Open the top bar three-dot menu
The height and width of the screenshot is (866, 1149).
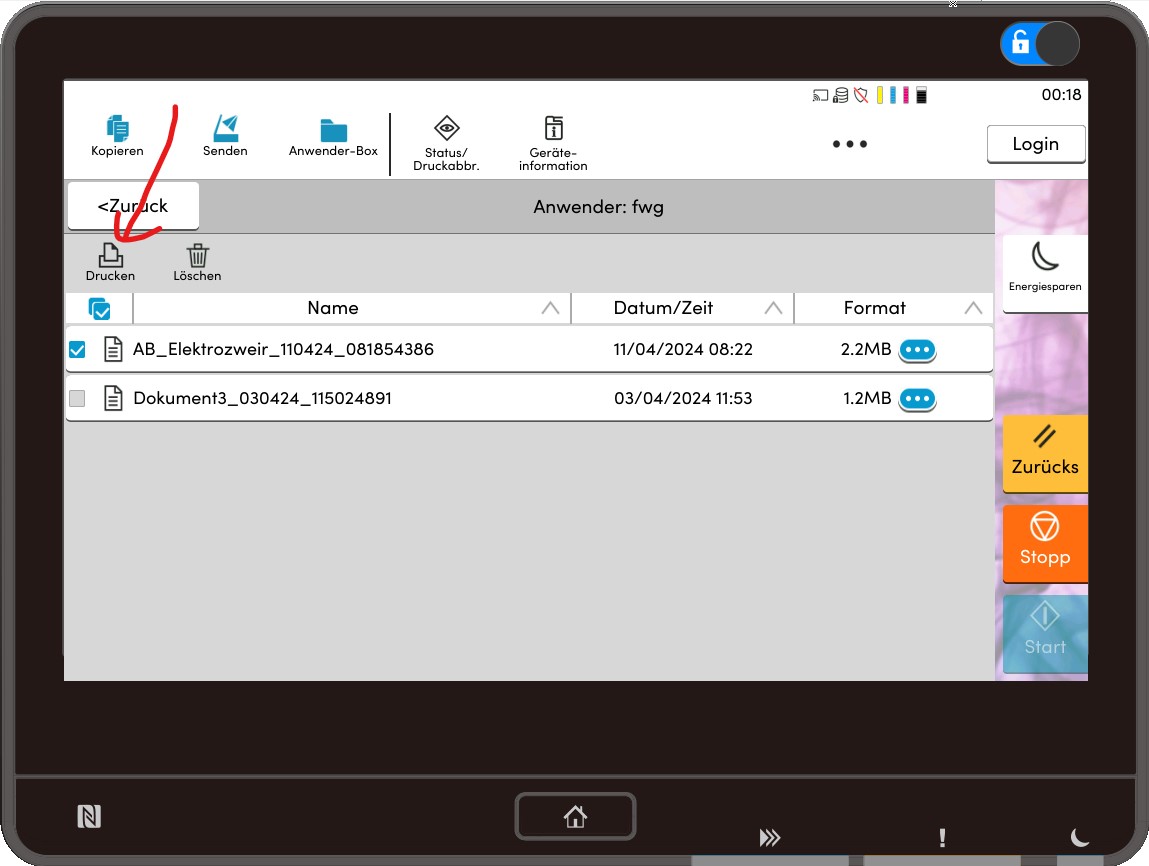click(x=850, y=144)
